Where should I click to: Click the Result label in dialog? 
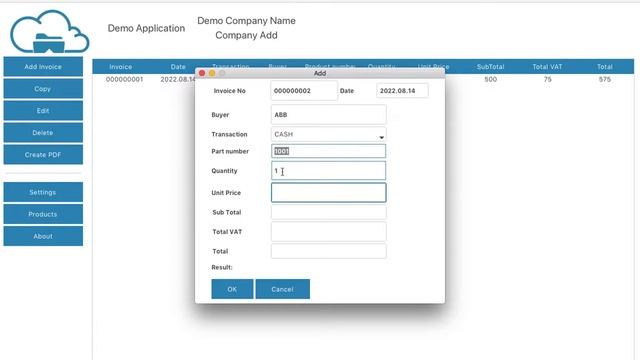(x=222, y=267)
